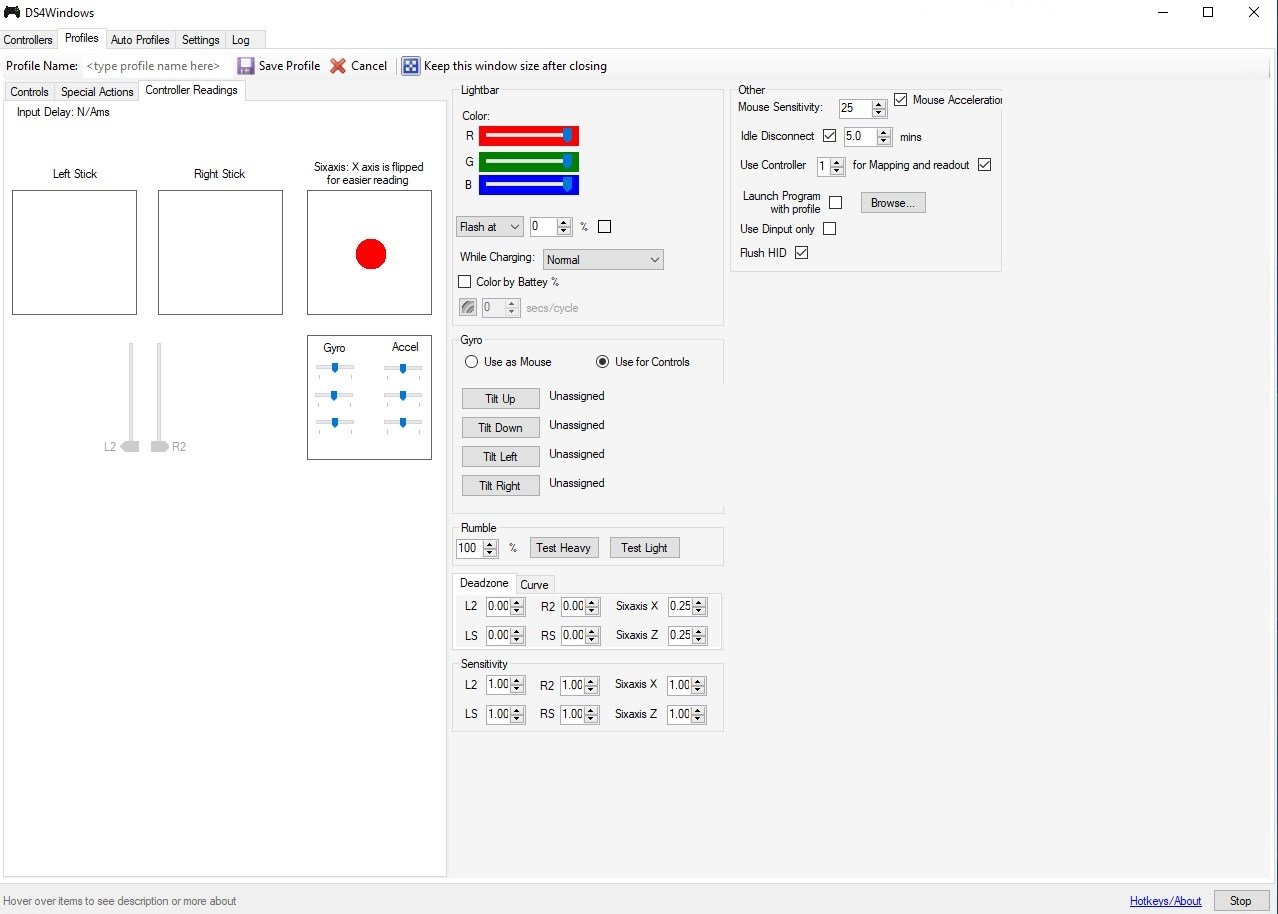Click the Rumble percent spinner arrows

pyautogui.click(x=490, y=548)
